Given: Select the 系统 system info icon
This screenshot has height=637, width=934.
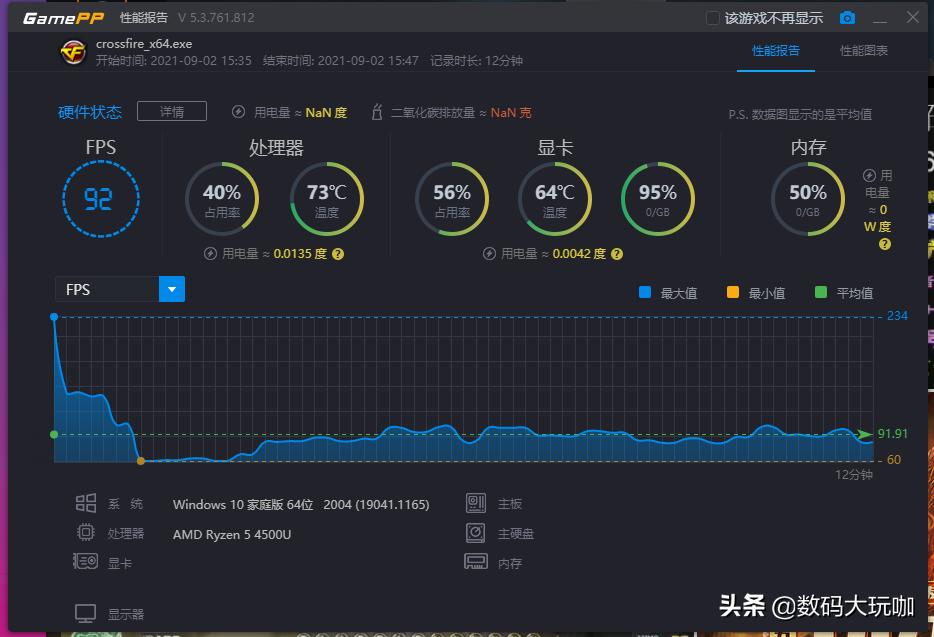Looking at the screenshot, I should [87, 503].
